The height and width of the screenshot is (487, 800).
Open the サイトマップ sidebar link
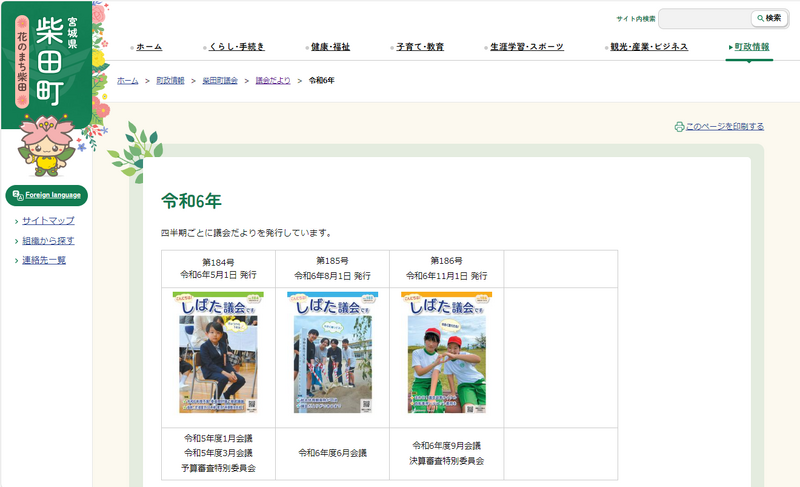pos(48,221)
